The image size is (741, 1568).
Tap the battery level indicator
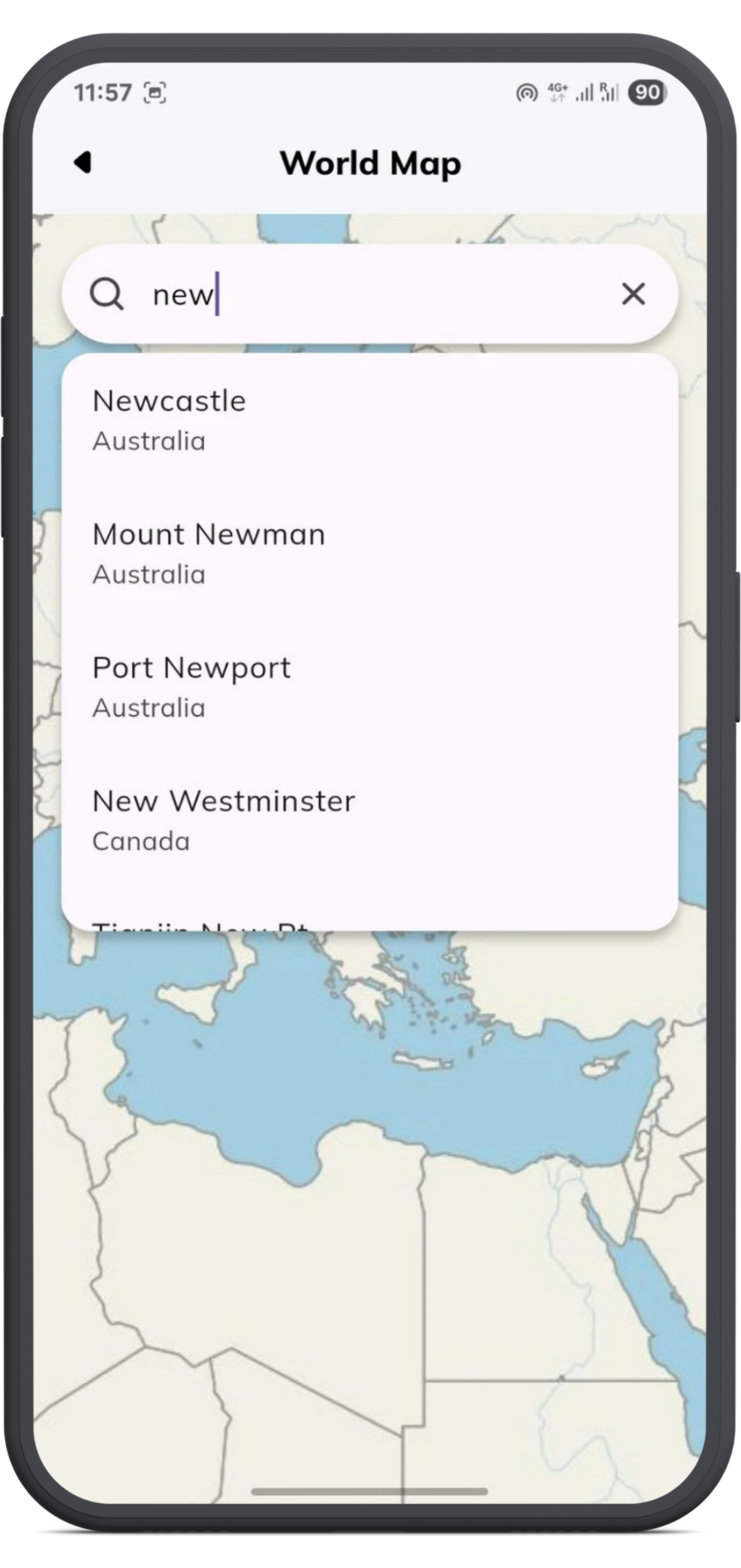coord(647,92)
